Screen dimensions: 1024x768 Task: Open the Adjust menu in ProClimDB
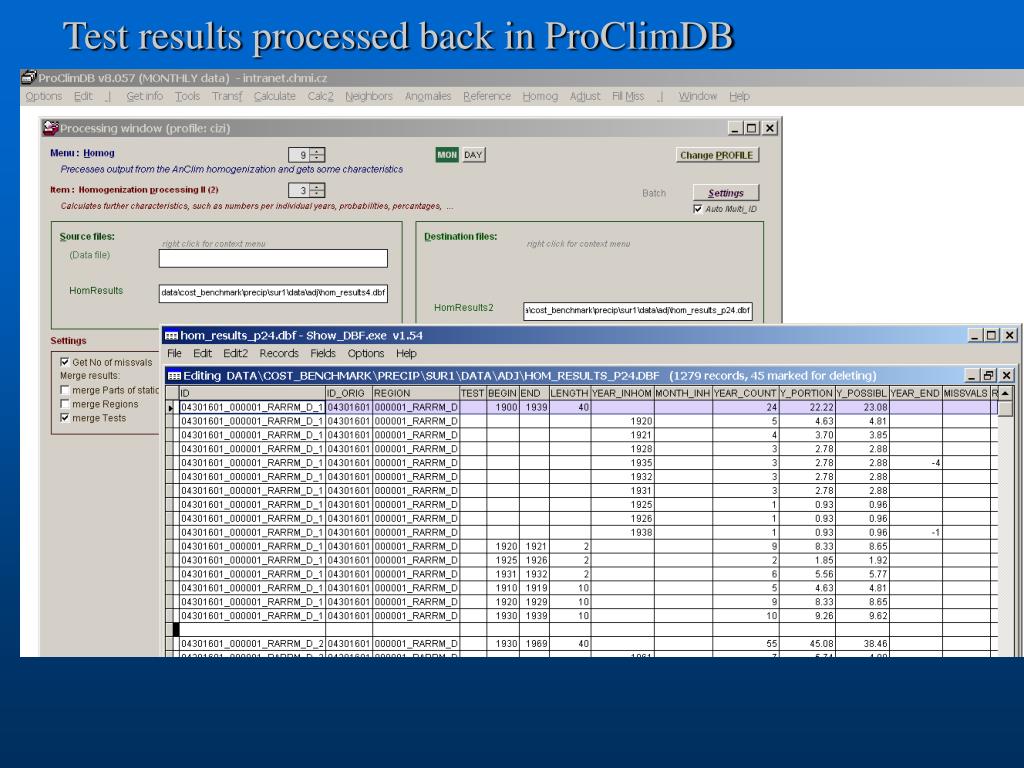(584, 96)
